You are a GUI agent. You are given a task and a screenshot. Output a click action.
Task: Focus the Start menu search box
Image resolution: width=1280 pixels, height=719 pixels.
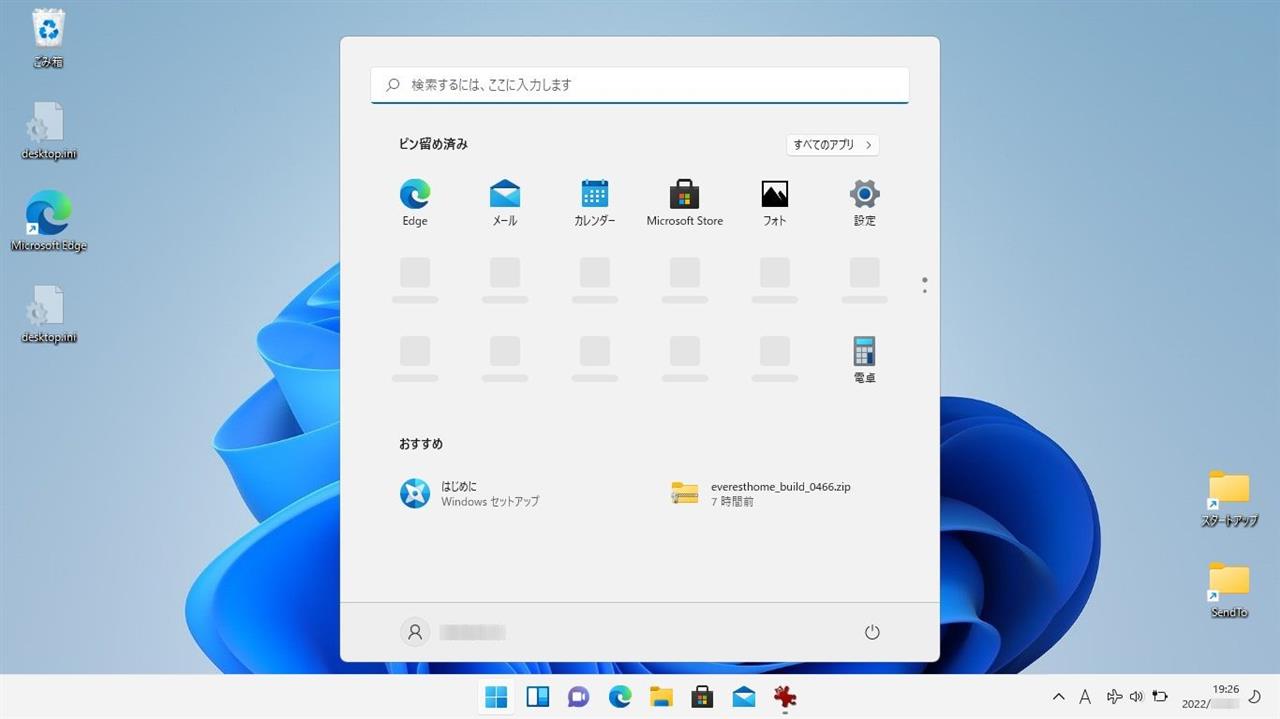click(x=640, y=85)
